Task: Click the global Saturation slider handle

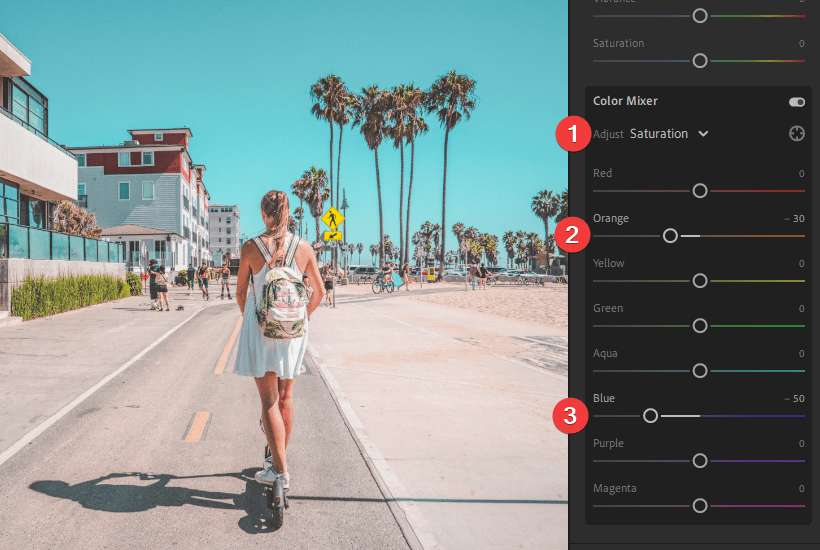Action: 700,61
